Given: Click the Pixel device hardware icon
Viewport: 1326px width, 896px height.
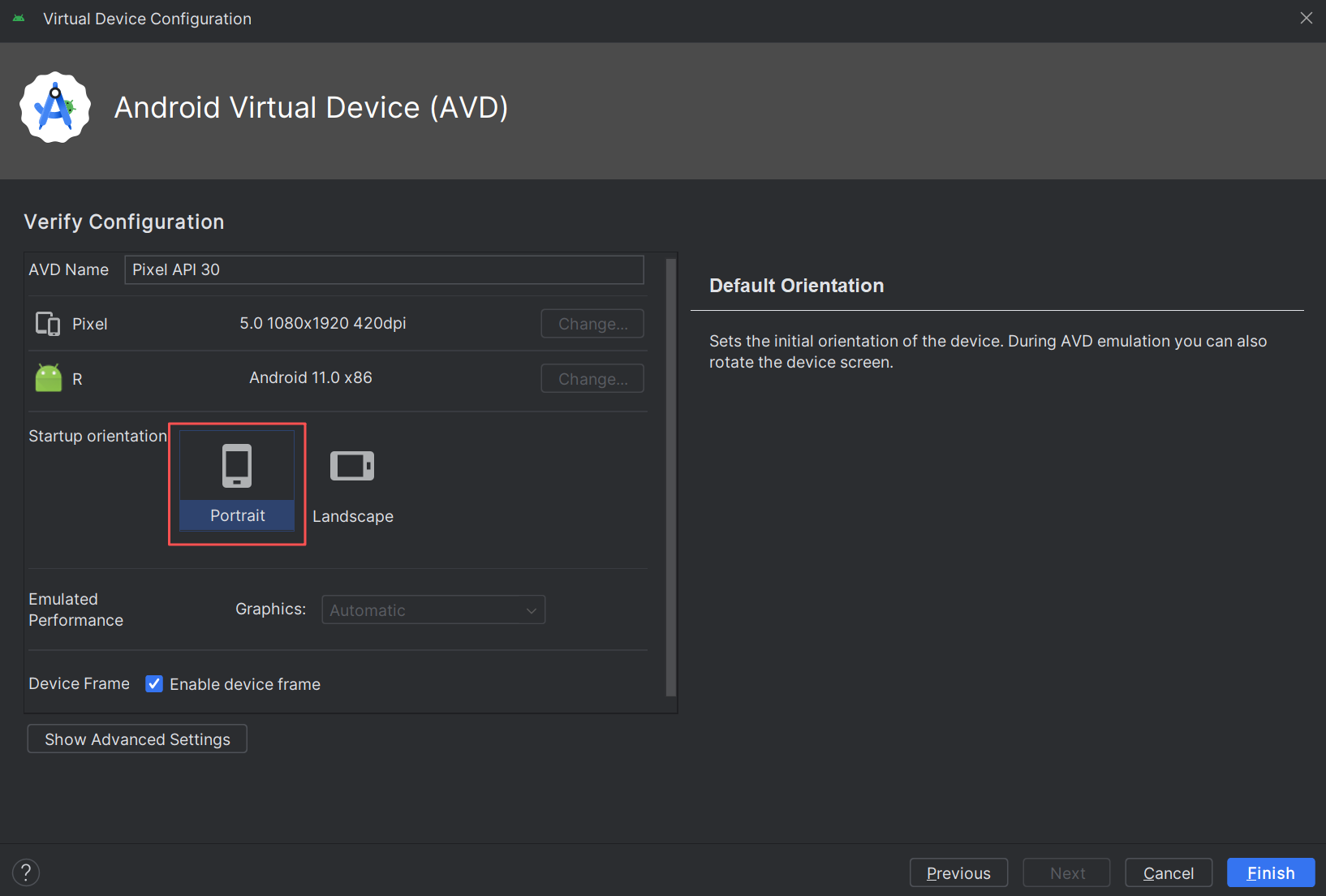Looking at the screenshot, I should 48,324.
